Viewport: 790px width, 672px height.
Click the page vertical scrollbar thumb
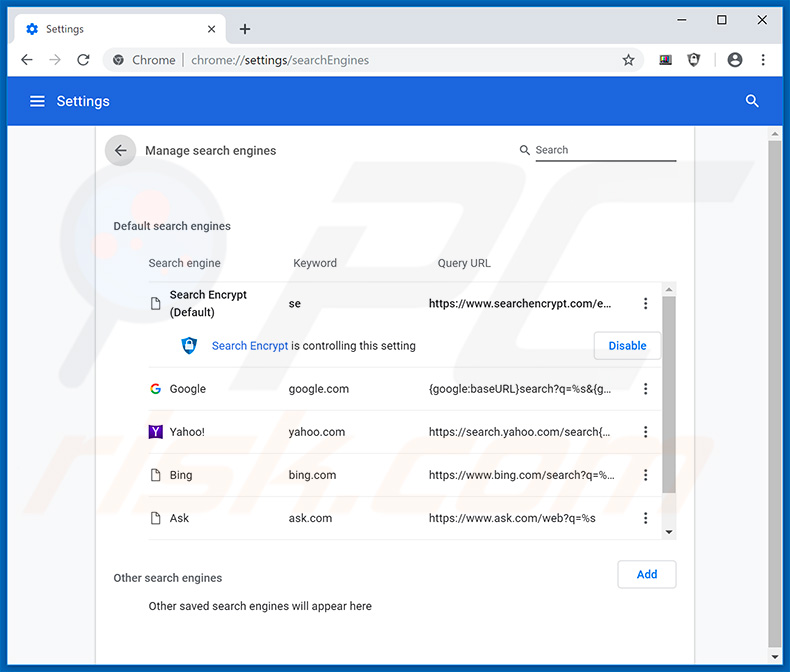pyautogui.click(x=774, y=394)
